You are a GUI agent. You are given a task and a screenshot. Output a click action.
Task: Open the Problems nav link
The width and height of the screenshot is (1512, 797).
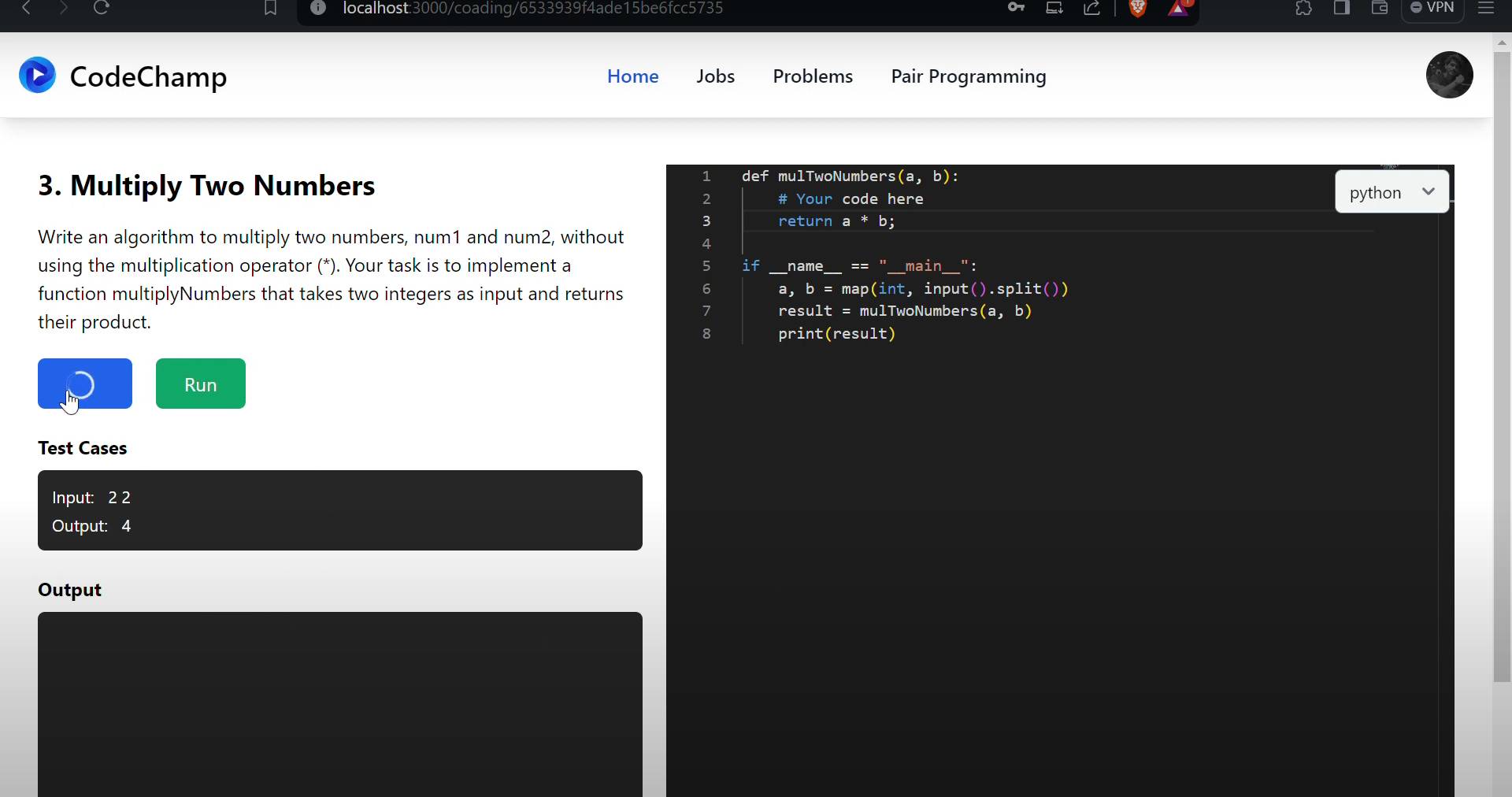(x=813, y=76)
